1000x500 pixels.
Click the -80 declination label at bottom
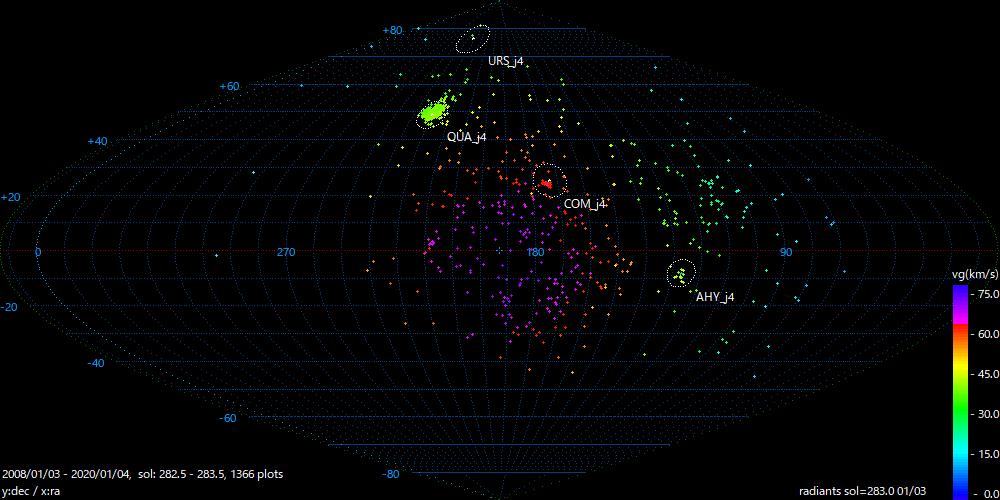coord(391,474)
